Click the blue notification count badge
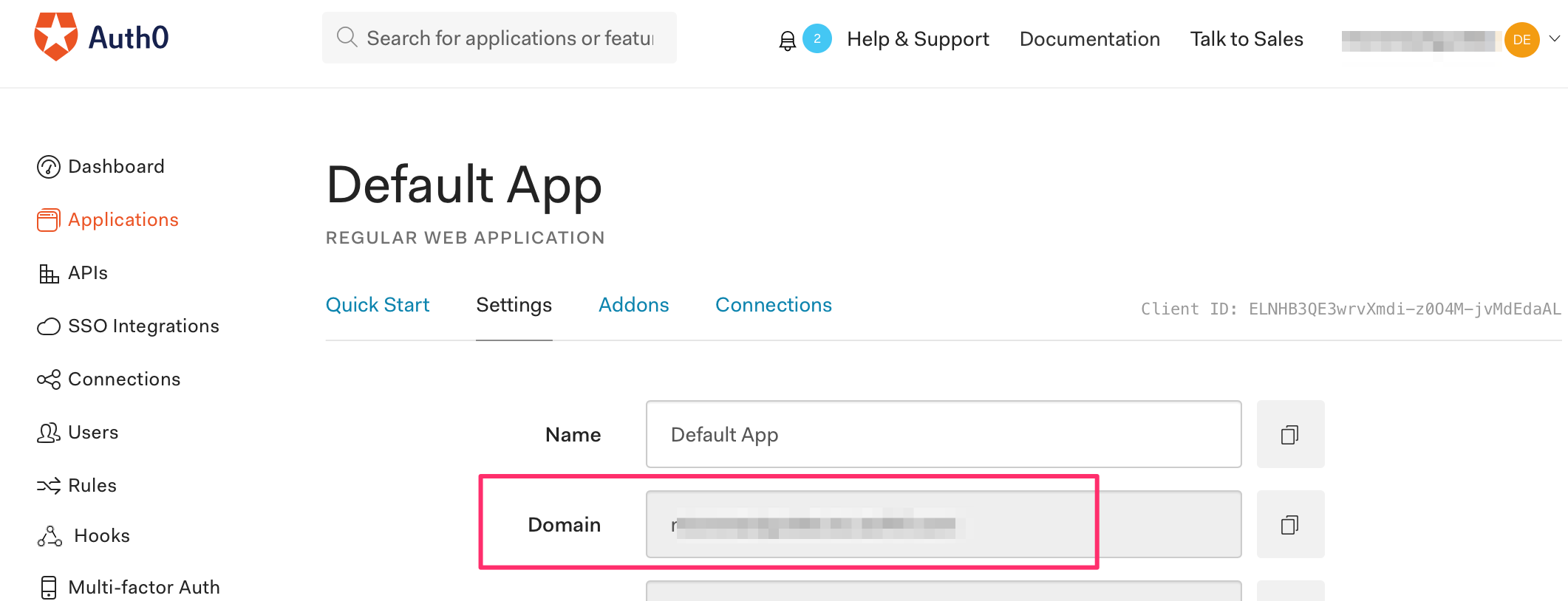Image resolution: width=1568 pixels, height=601 pixels. pos(817,38)
